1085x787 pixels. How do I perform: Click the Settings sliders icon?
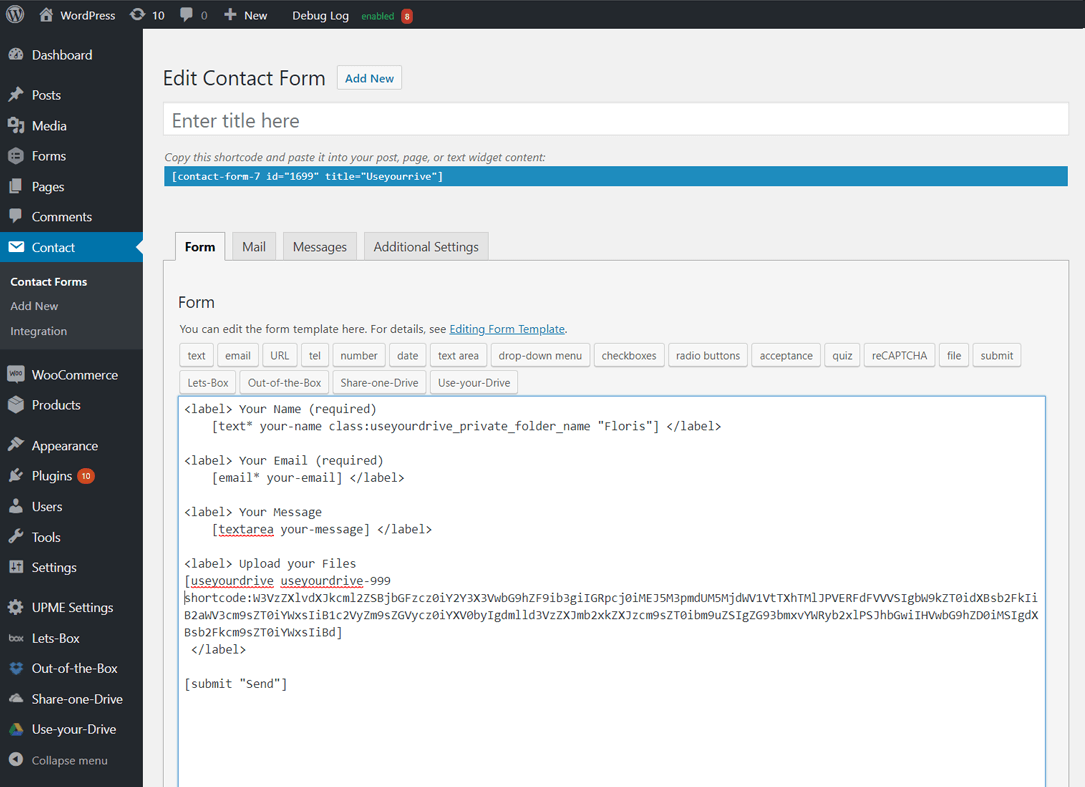click(16, 567)
